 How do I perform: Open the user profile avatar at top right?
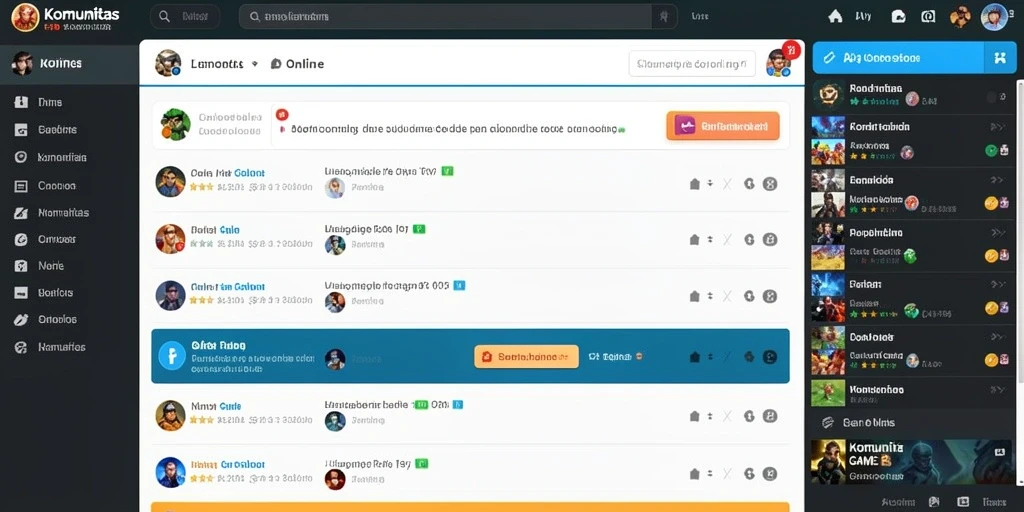(x=994, y=16)
